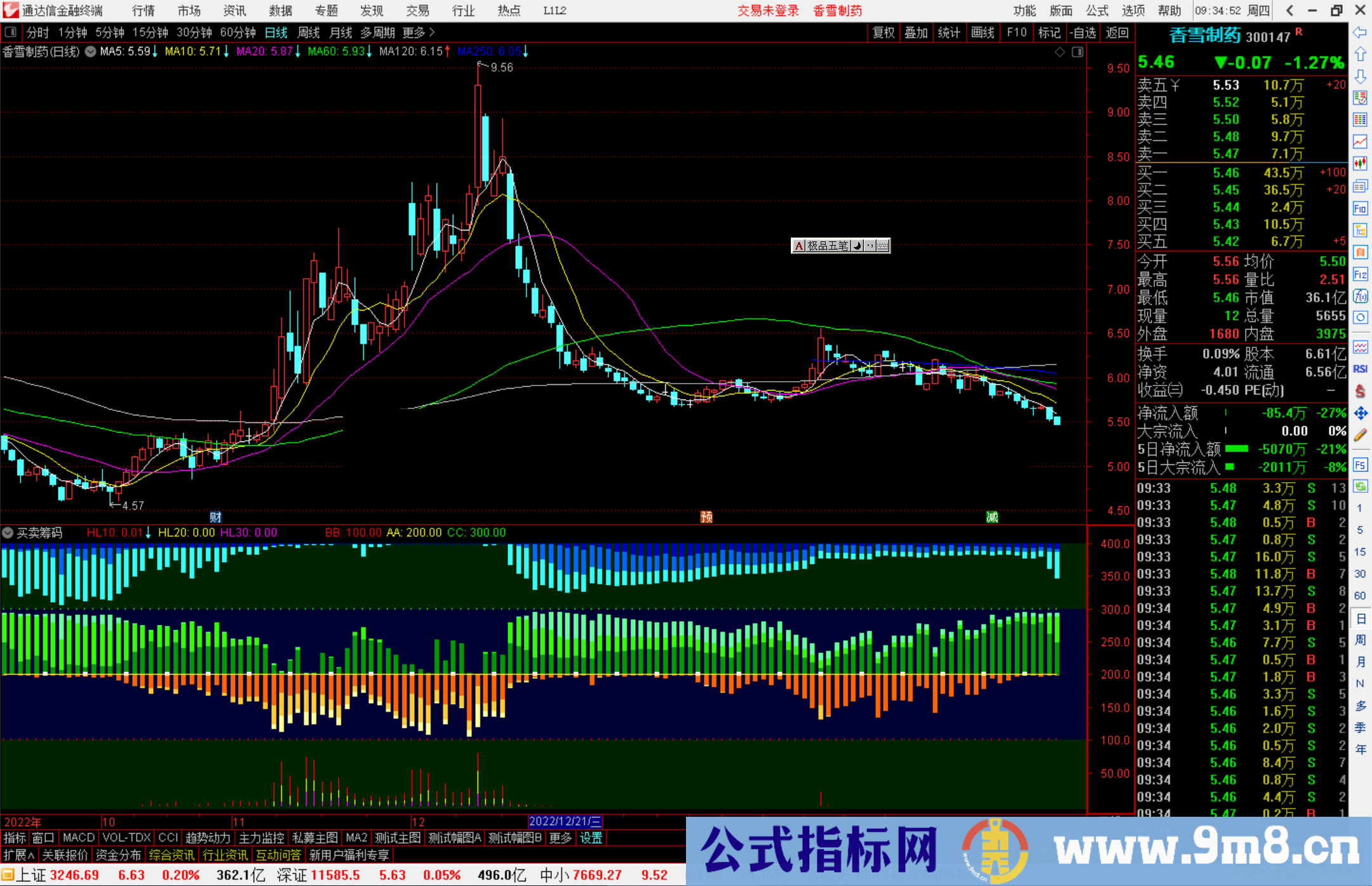Click the 交易未登录 login link
Image resolution: width=1372 pixels, height=886 pixels.
point(768,10)
